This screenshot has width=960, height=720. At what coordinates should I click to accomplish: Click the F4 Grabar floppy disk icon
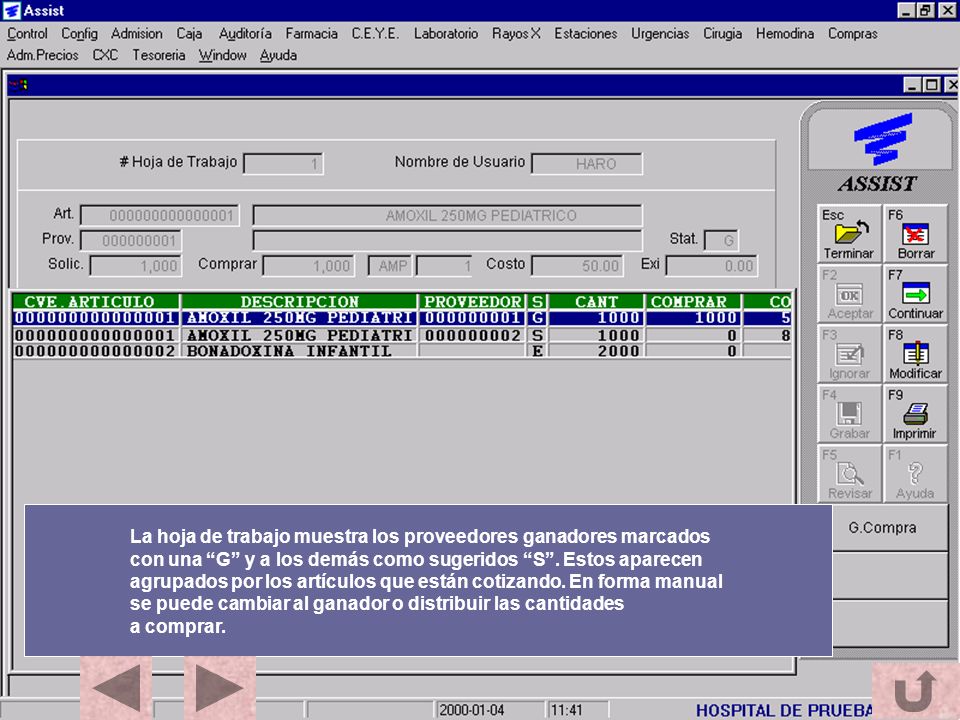[849, 413]
